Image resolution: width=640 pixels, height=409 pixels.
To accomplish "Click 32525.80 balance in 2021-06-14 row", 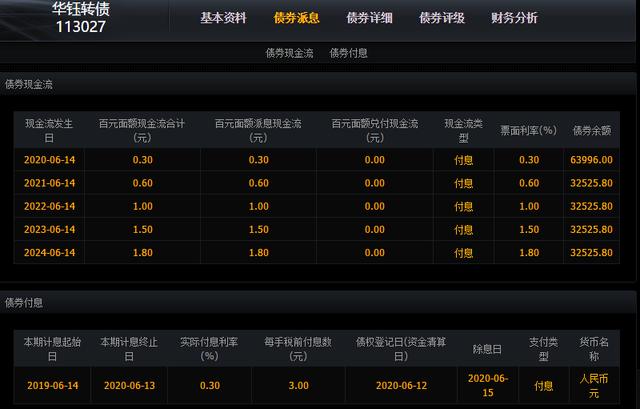I will tap(591, 183).
